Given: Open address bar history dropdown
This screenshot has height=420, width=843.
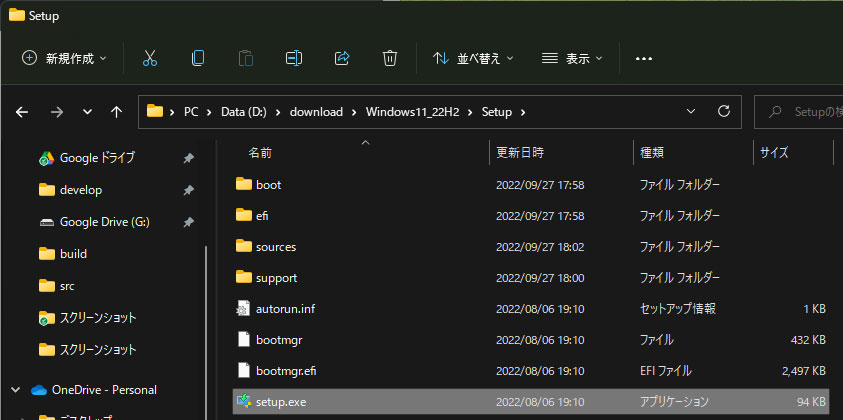Looking at the screenshot, I should (x=691, y=112).
